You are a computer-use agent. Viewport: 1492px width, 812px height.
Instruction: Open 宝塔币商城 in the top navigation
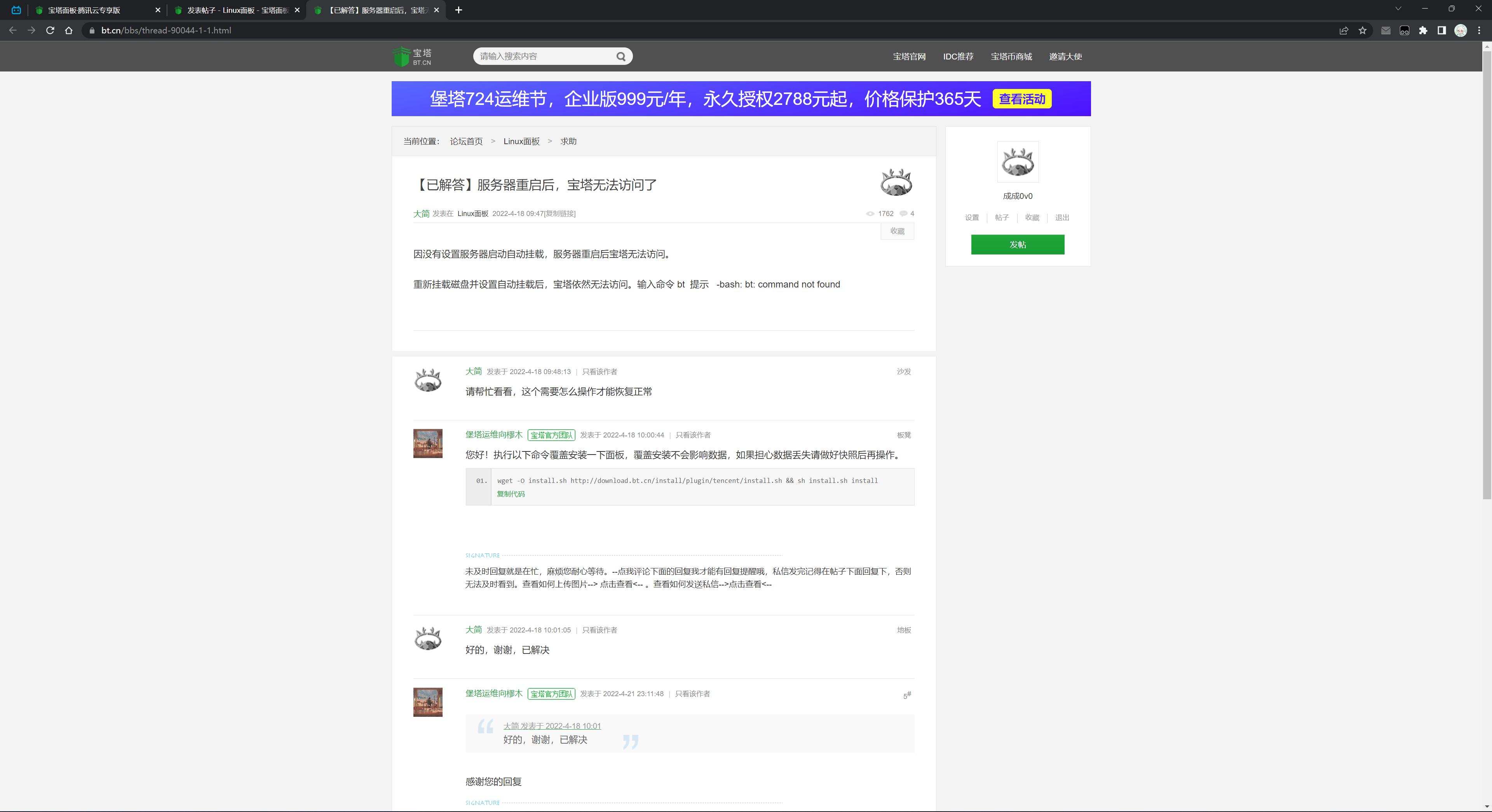click(x=1011, y=56)
